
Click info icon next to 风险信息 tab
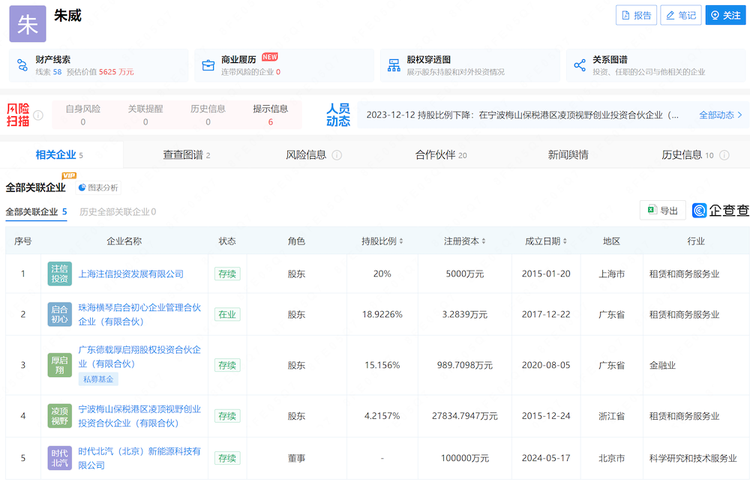(337, 156)
